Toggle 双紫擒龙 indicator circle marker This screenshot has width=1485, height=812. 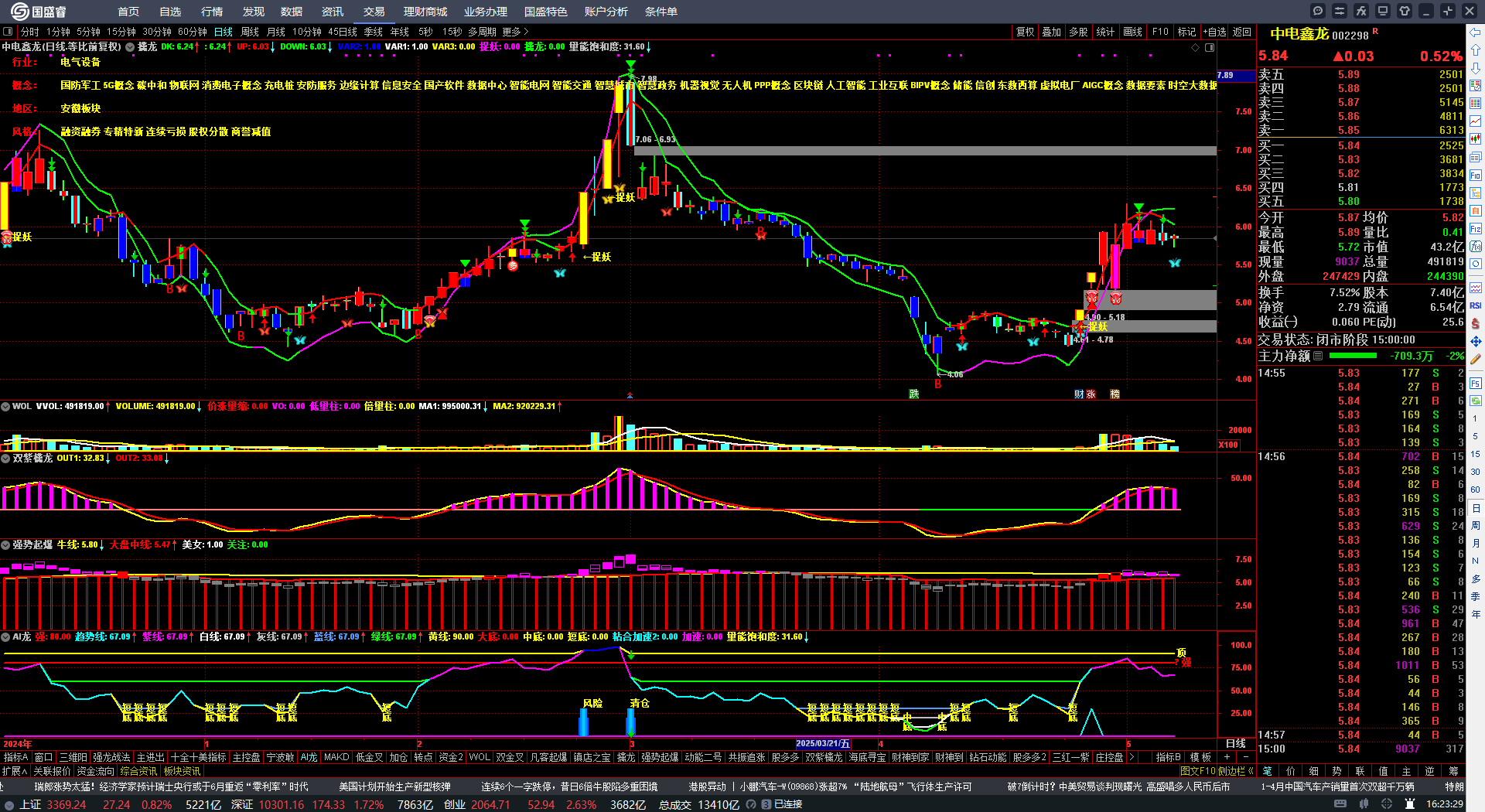pyautogui.click(x=5, y=458)
